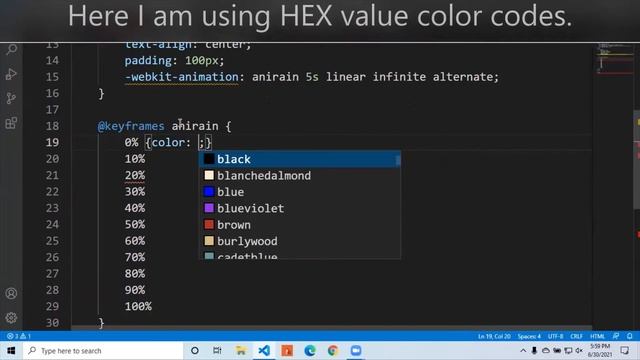Expand hidden system tray icons
This screenshot has height=360, width=640.
pos(523,351)
